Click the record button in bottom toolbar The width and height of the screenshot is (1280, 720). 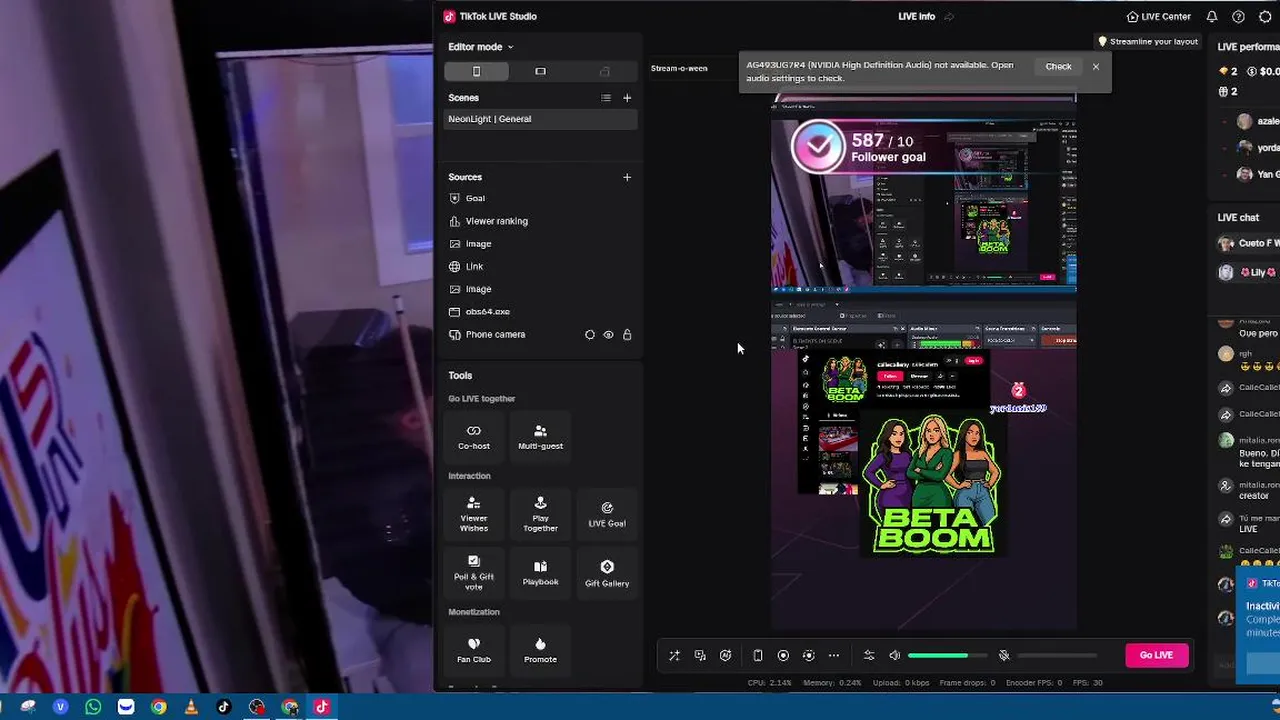pyautogui.click(x=783, y=656)
